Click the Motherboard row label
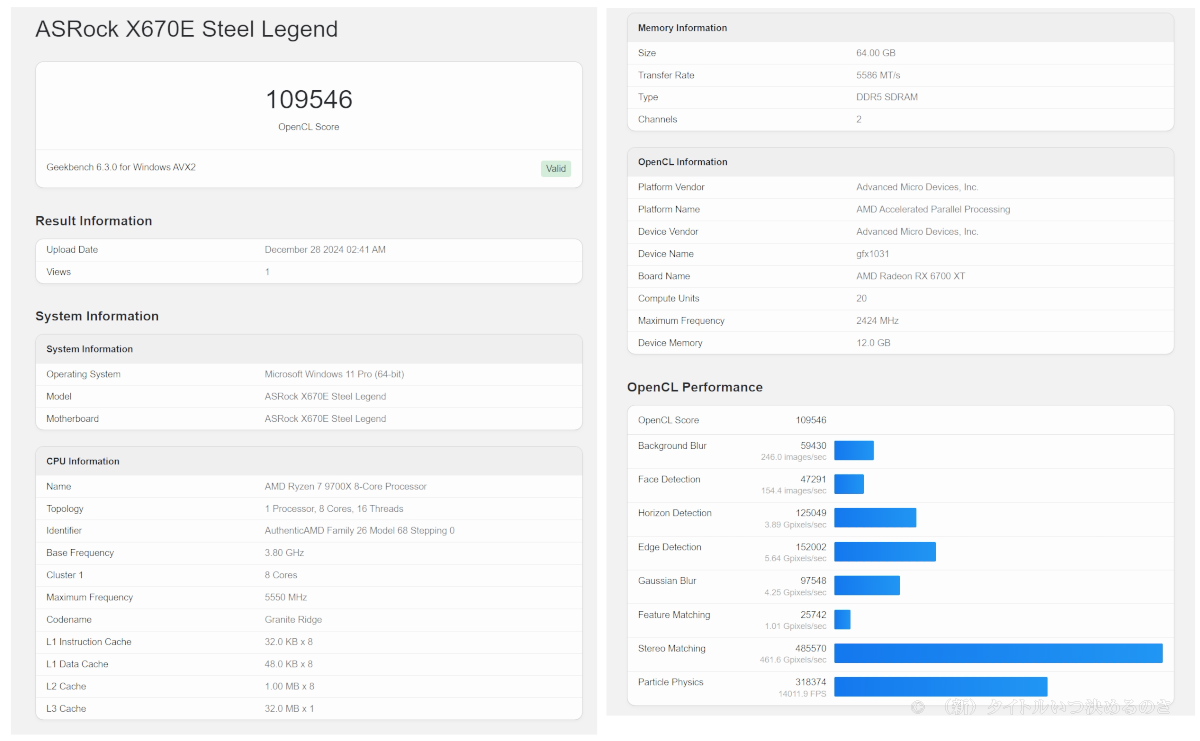1200x741 pixels. [73, 419]
